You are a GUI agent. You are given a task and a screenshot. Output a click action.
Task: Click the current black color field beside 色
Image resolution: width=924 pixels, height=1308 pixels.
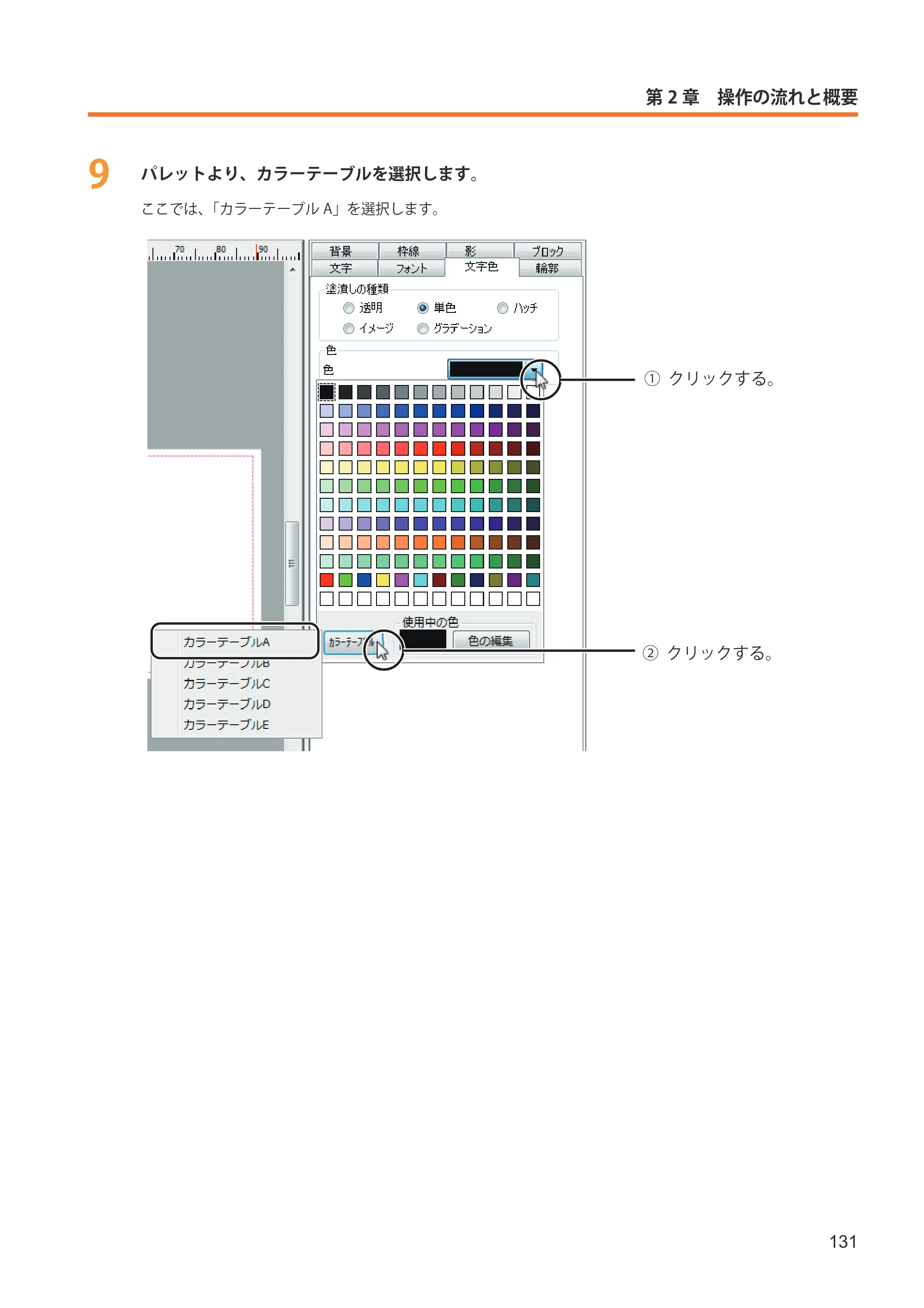(x=486, y=370)
